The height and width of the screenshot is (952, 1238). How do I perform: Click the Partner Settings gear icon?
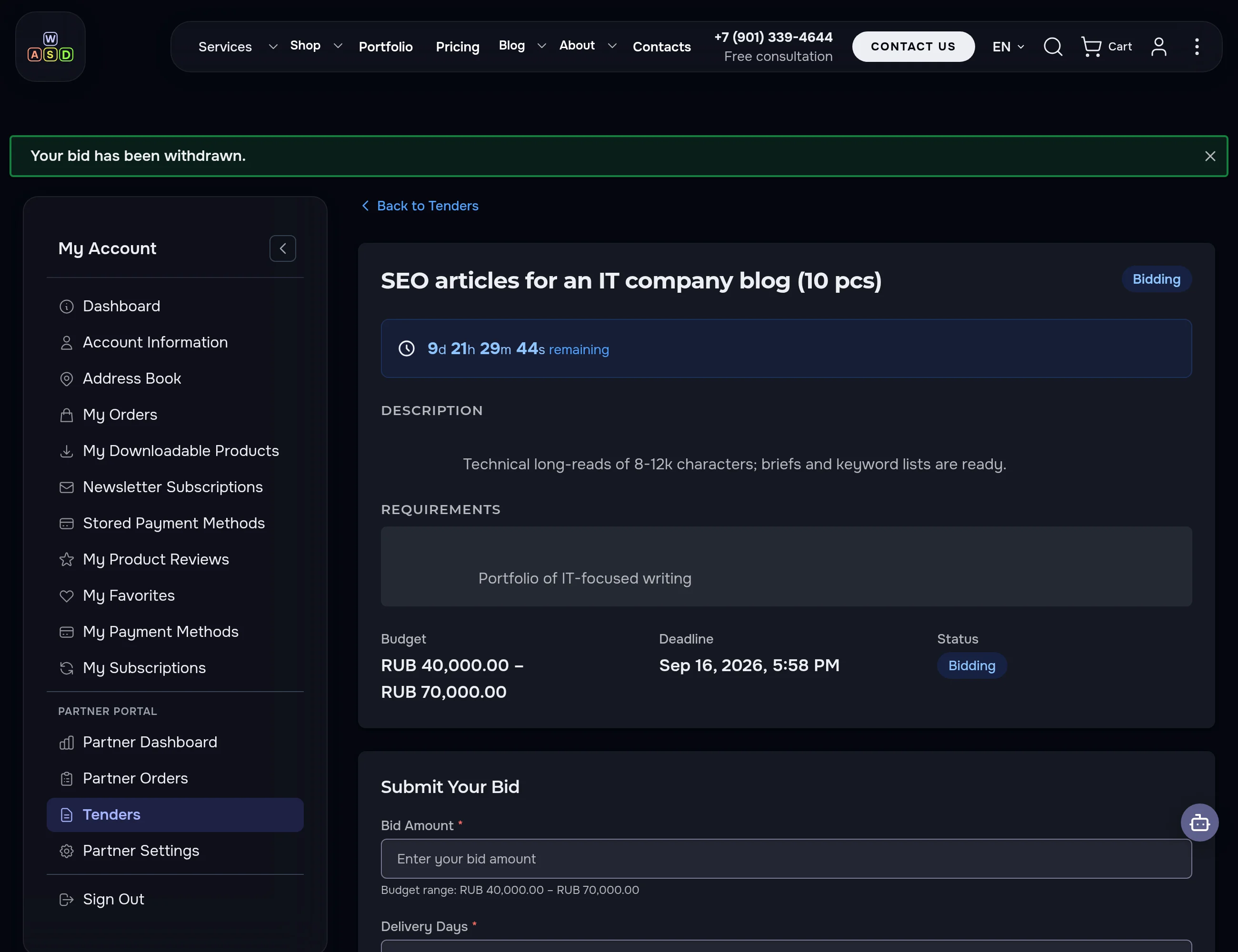click(x=66, y=851)
